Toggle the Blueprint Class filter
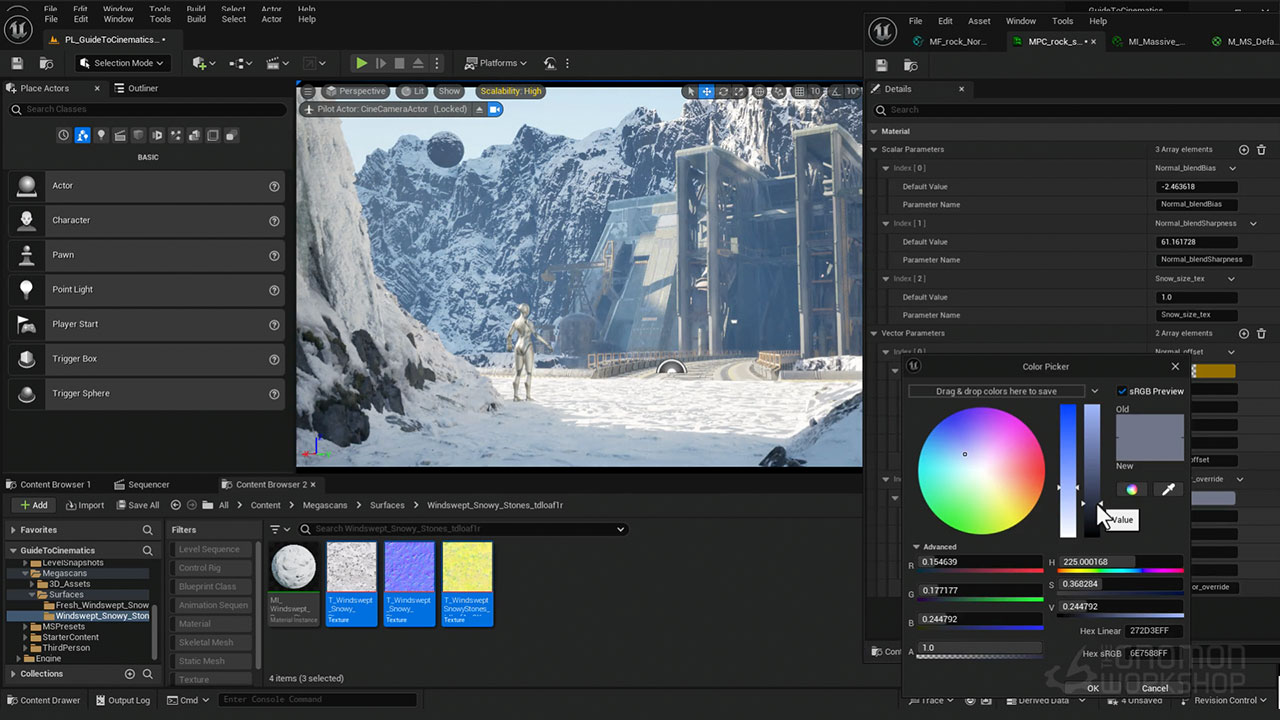This screenshot has width=1280, height=720. point(209,587)
